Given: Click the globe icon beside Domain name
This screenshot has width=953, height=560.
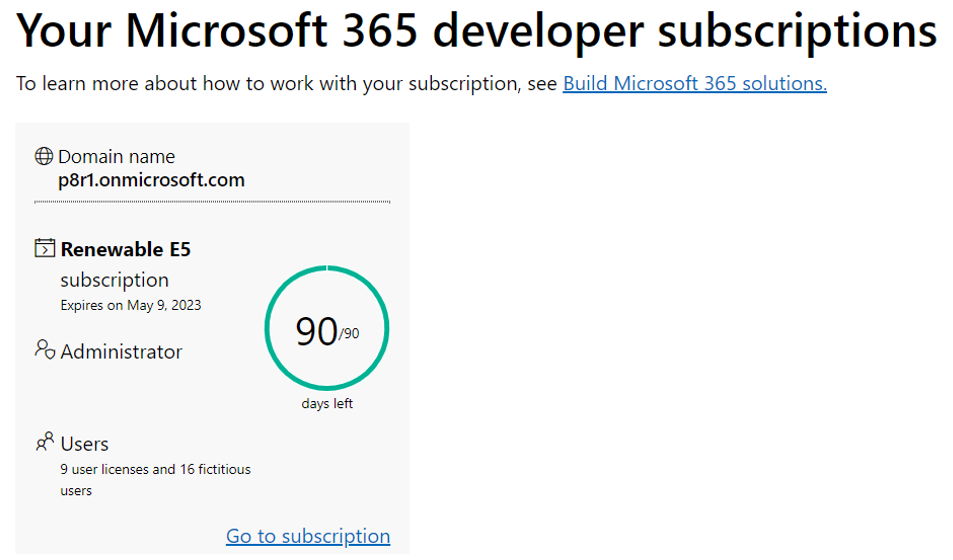Looking at the screenshot, I should tap(44, 156).
